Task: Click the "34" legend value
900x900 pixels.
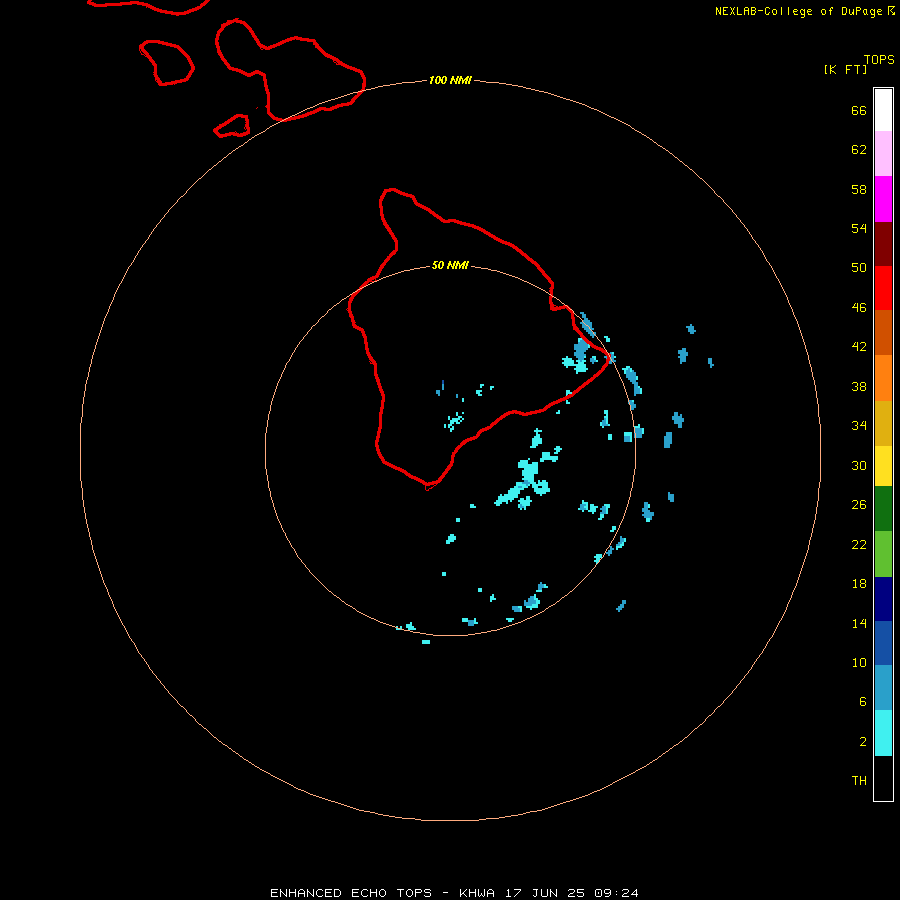Action: (859, 426)
